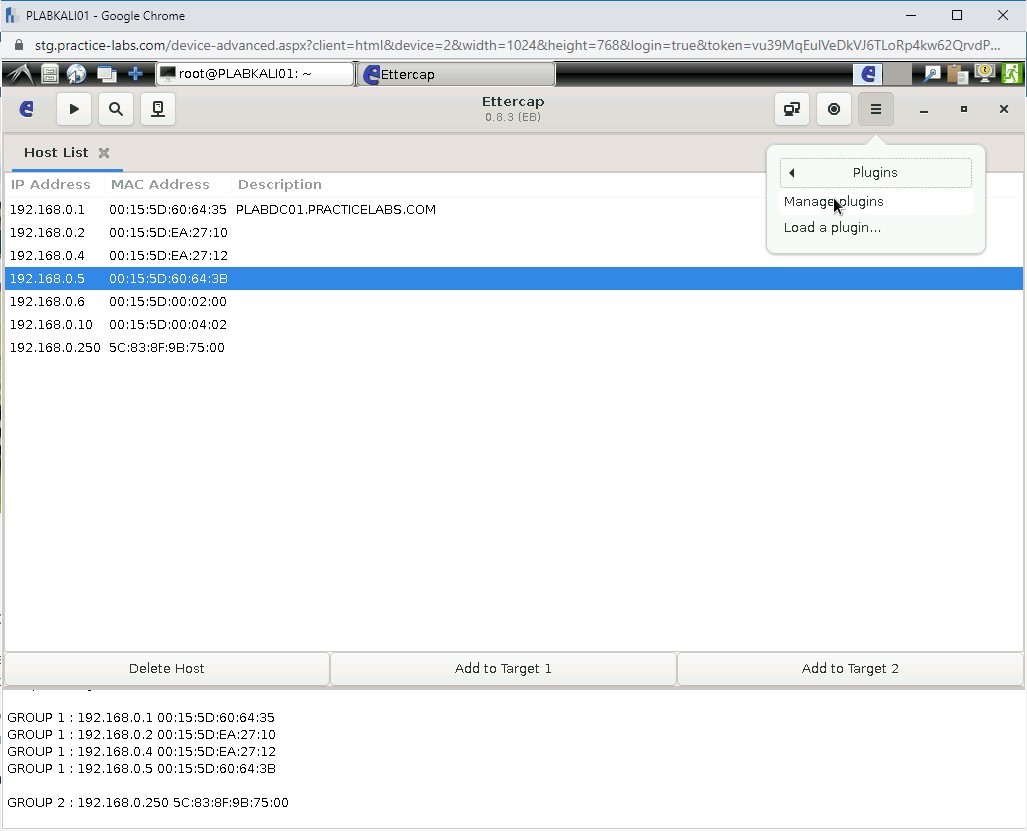Screen dimensions: 1027x831
Task: Click the root@PLABKALI01 terminal taskbar button
Action: pyautogui.click(x=255, y=73)
